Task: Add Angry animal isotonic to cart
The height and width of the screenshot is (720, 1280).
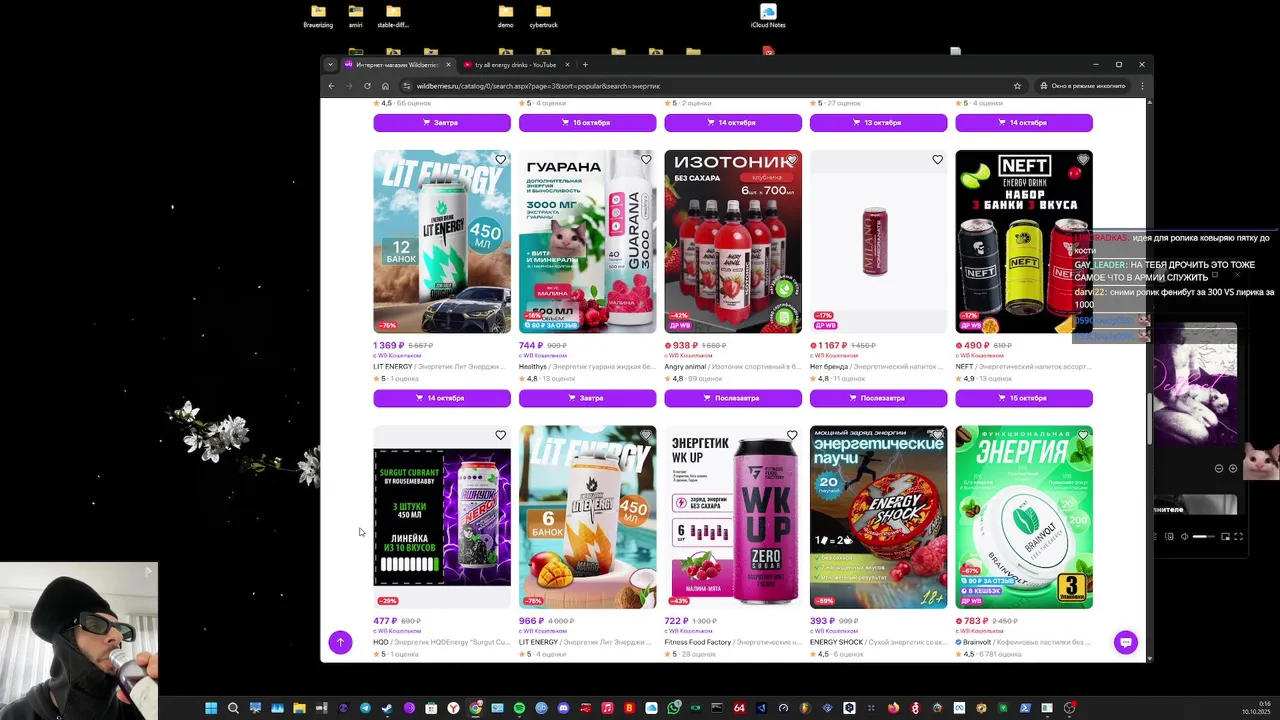Action: (x=733, y=398)
